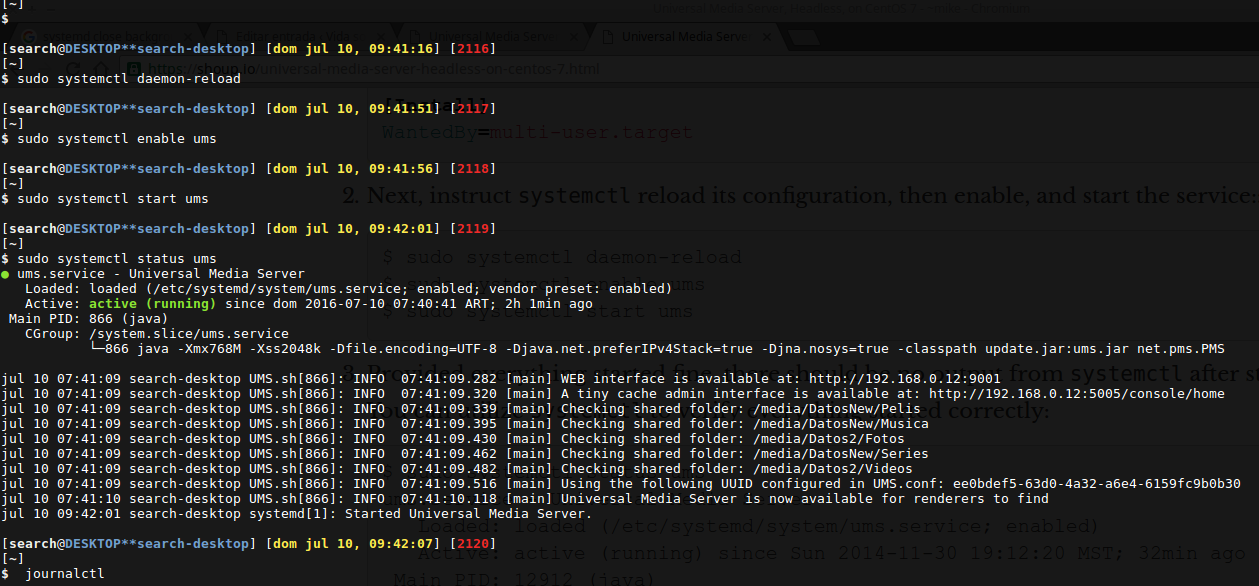The width and height of the screenshot is (1259, 586).
Task: Close the highlighted Universal Media Server browser tab
Action: 768,37
